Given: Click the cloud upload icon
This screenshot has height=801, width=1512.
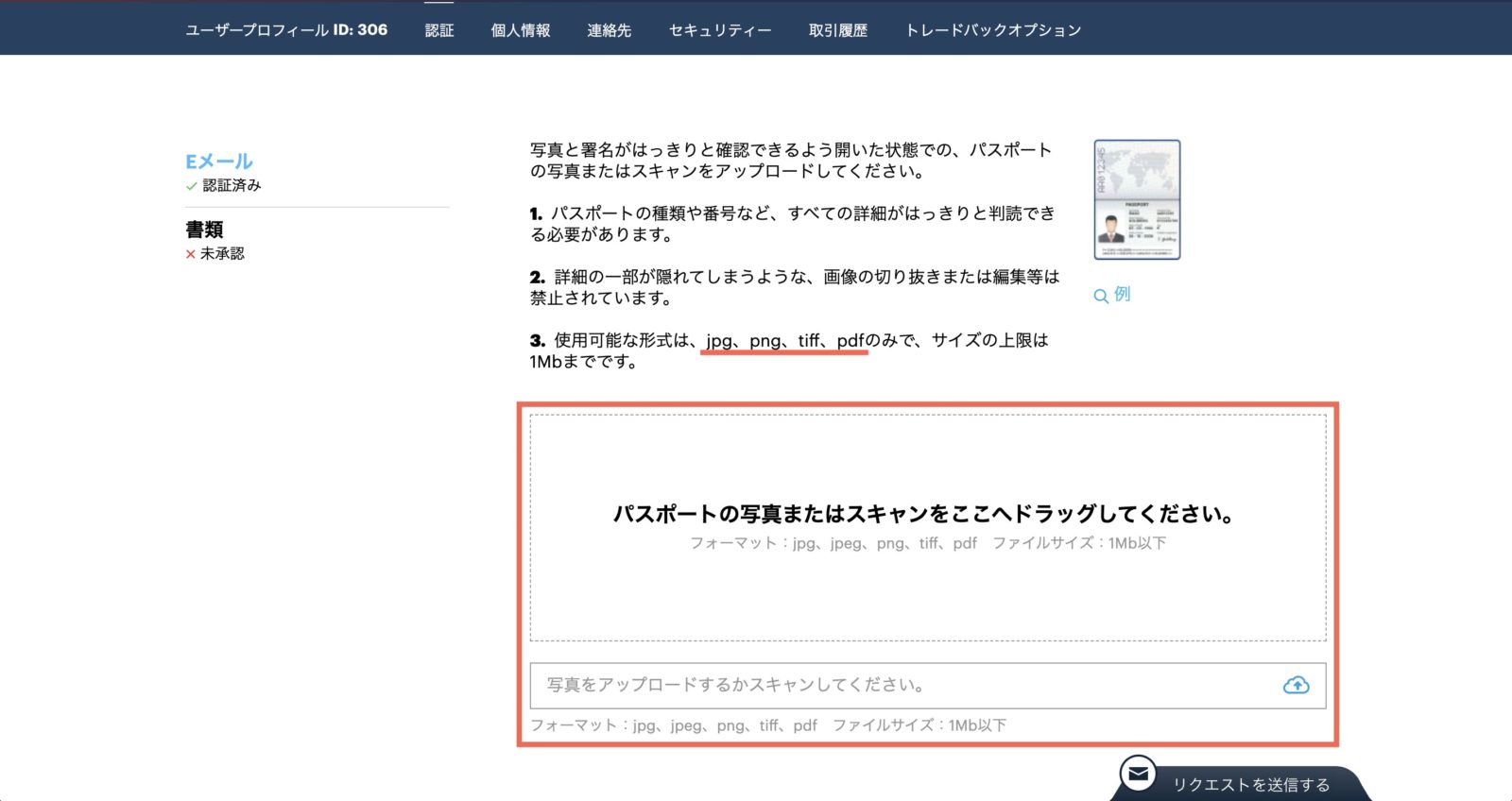Looking at the screenshot, I should [1297, 686].
